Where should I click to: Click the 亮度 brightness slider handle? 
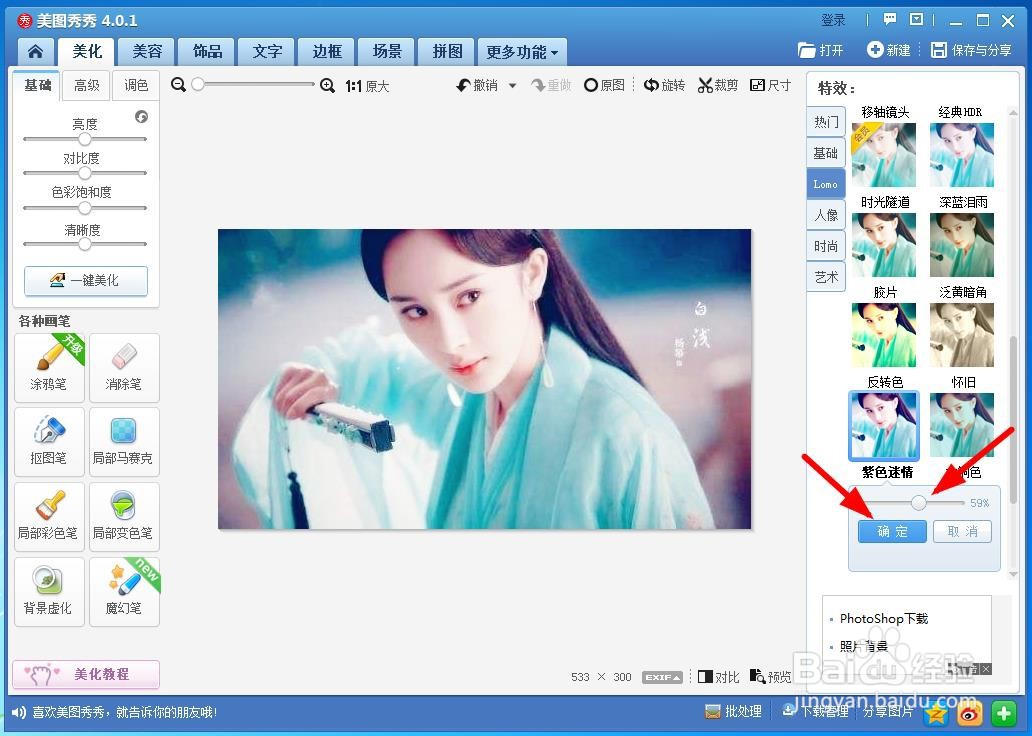[84, 140]
